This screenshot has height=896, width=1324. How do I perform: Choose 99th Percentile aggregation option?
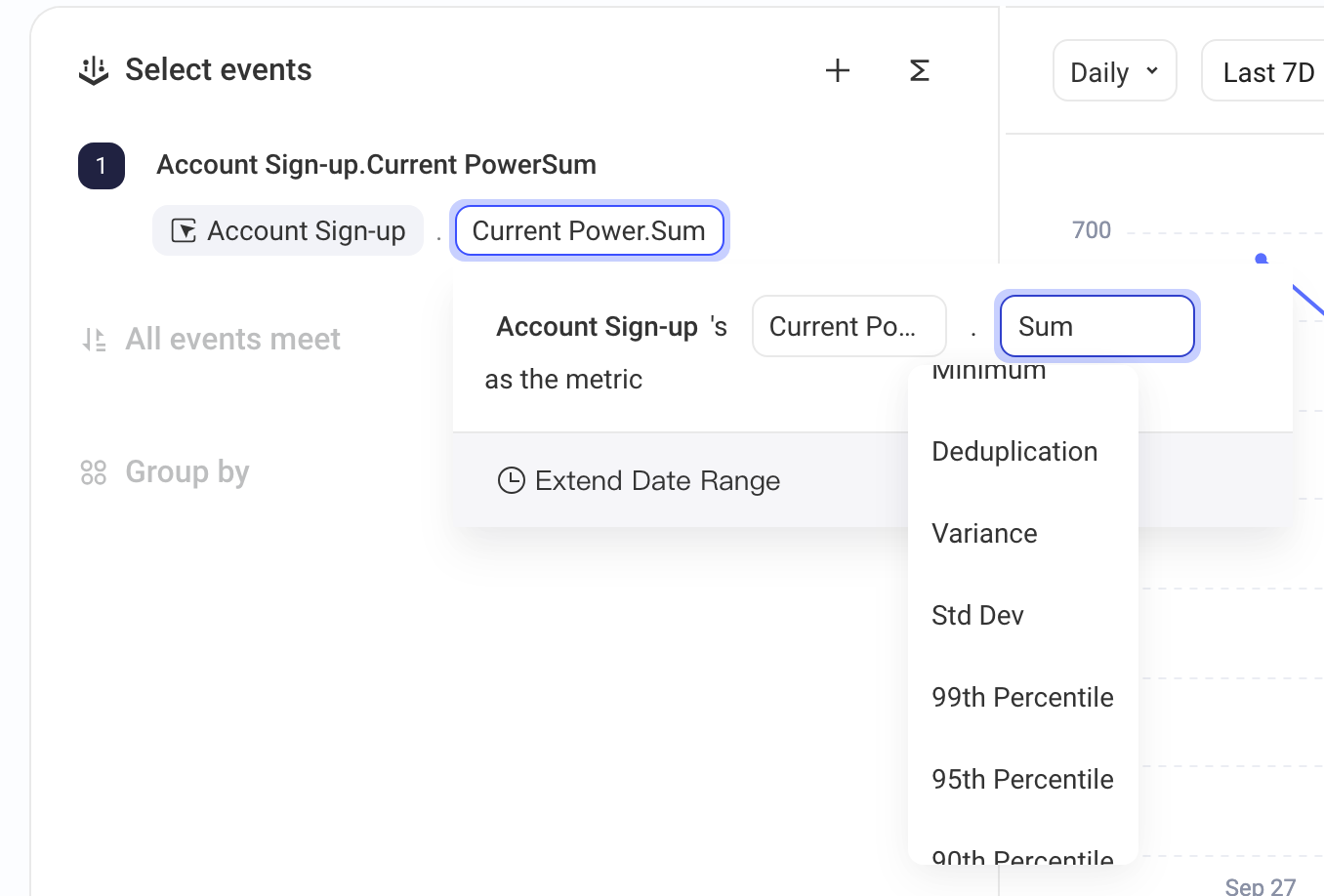pyautogui.click(x=1023, y=697)
